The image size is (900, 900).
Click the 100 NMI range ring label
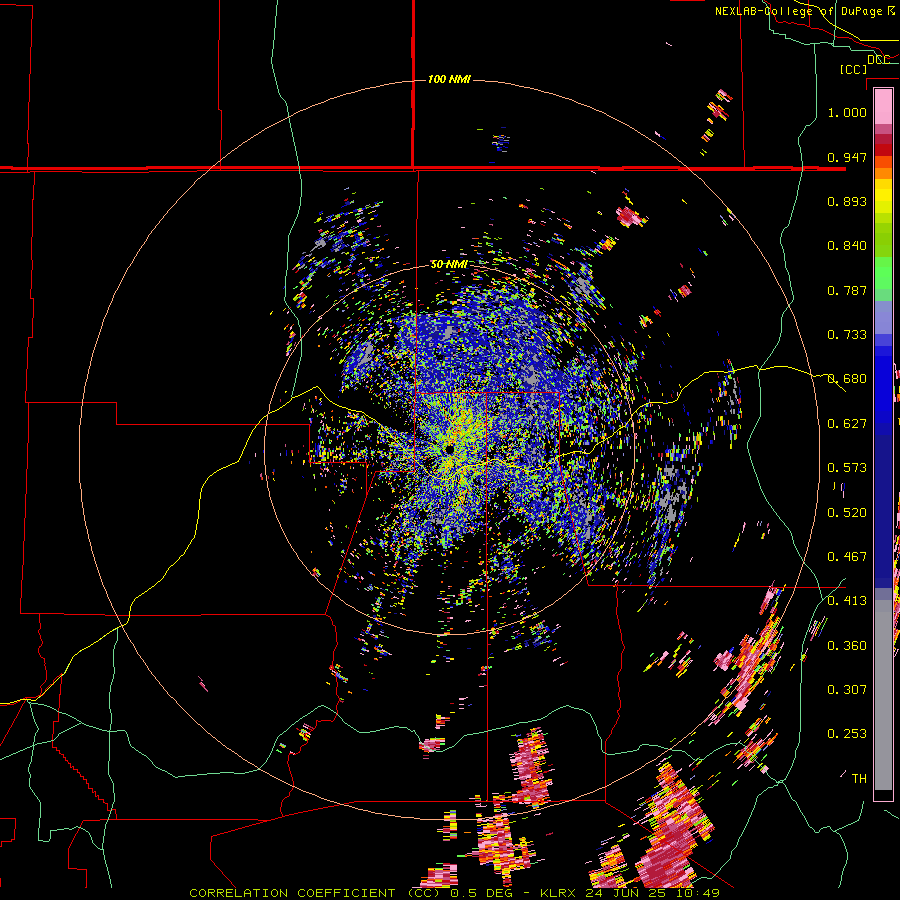(x=449, y=79)
